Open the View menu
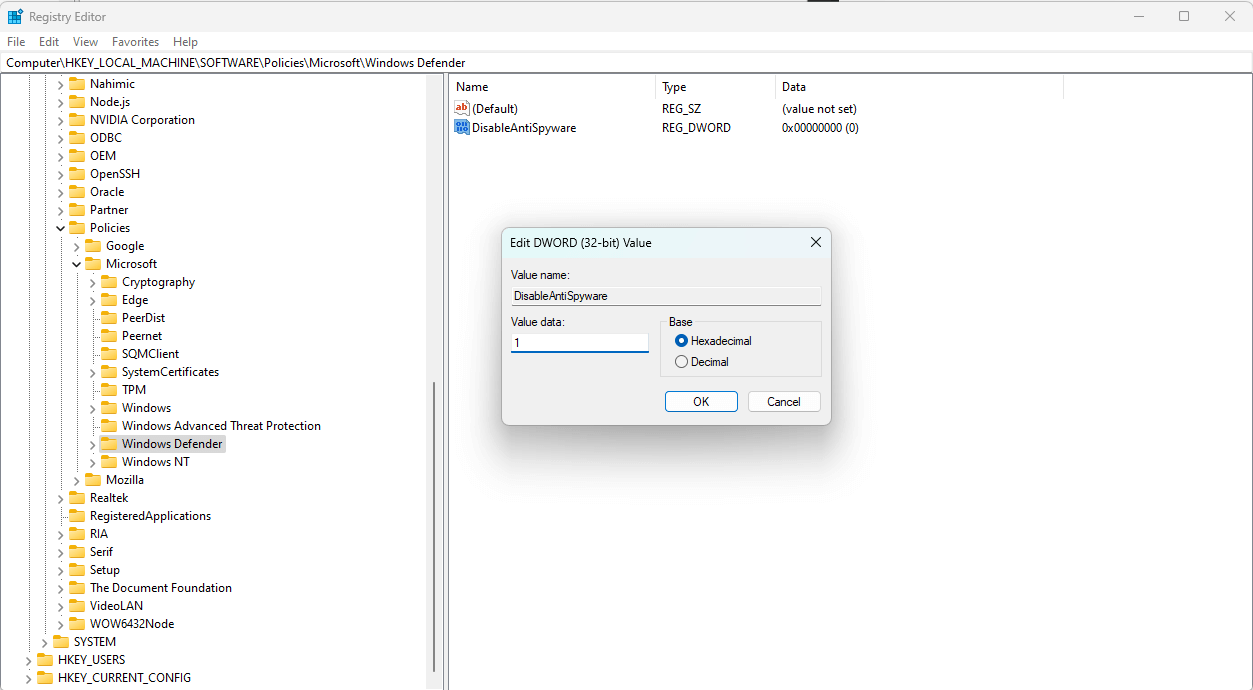The image size is (1253, 690). [84, 41]
